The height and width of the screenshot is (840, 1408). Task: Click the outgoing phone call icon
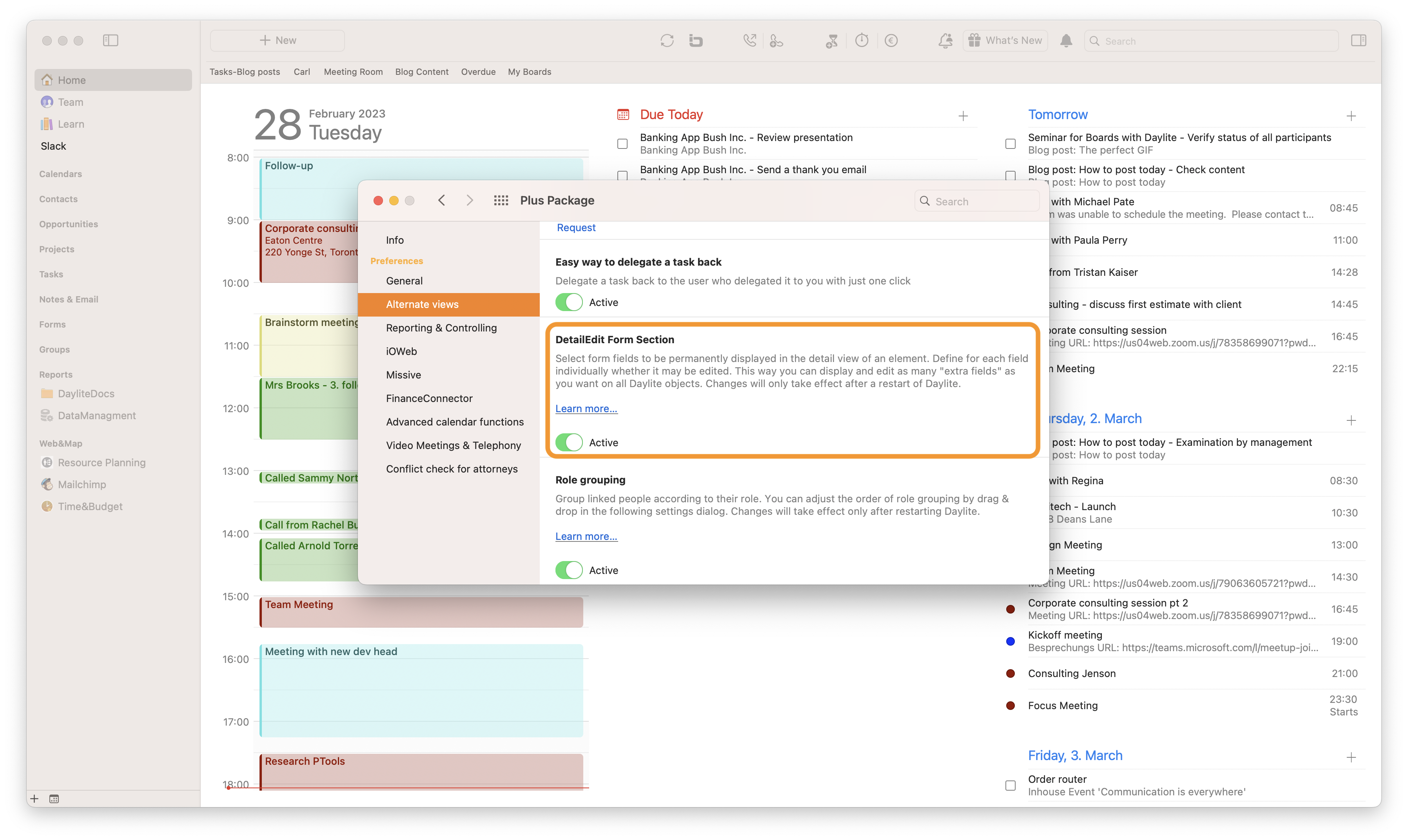coord(749,40)
